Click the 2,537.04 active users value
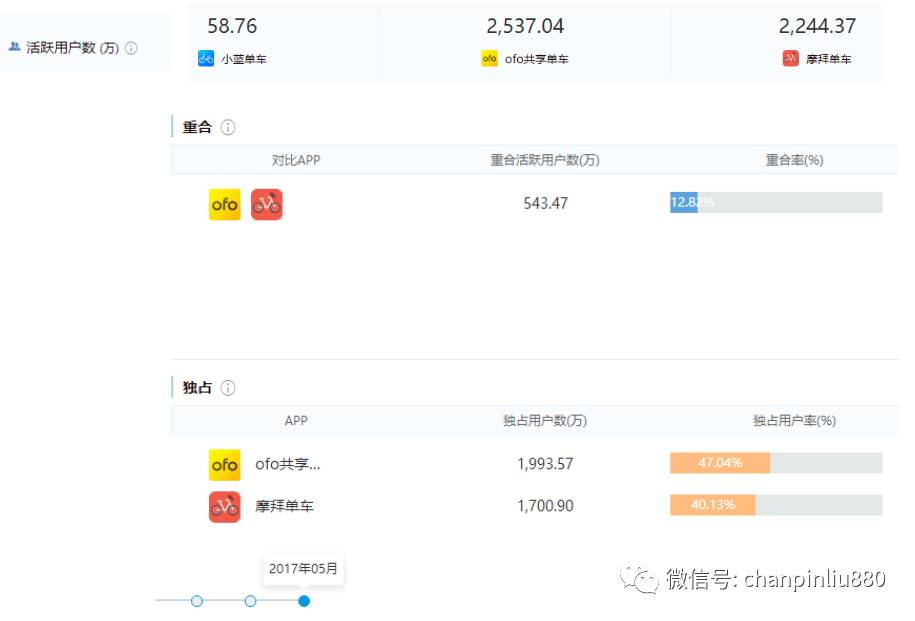The image size is (915, 621). (x=525, y=26)
